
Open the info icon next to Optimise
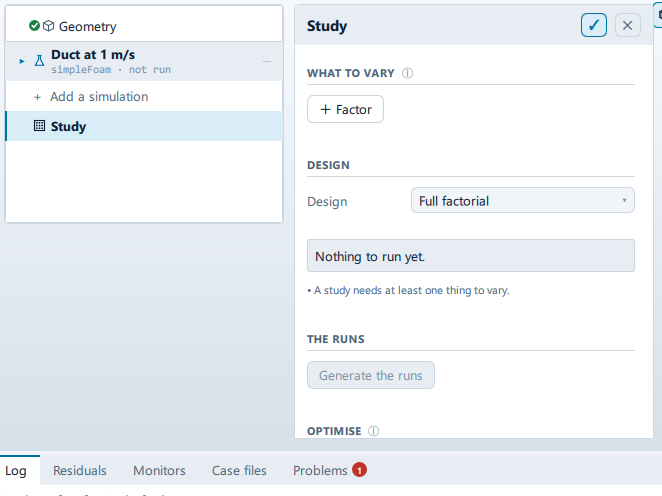click(374, 431)
